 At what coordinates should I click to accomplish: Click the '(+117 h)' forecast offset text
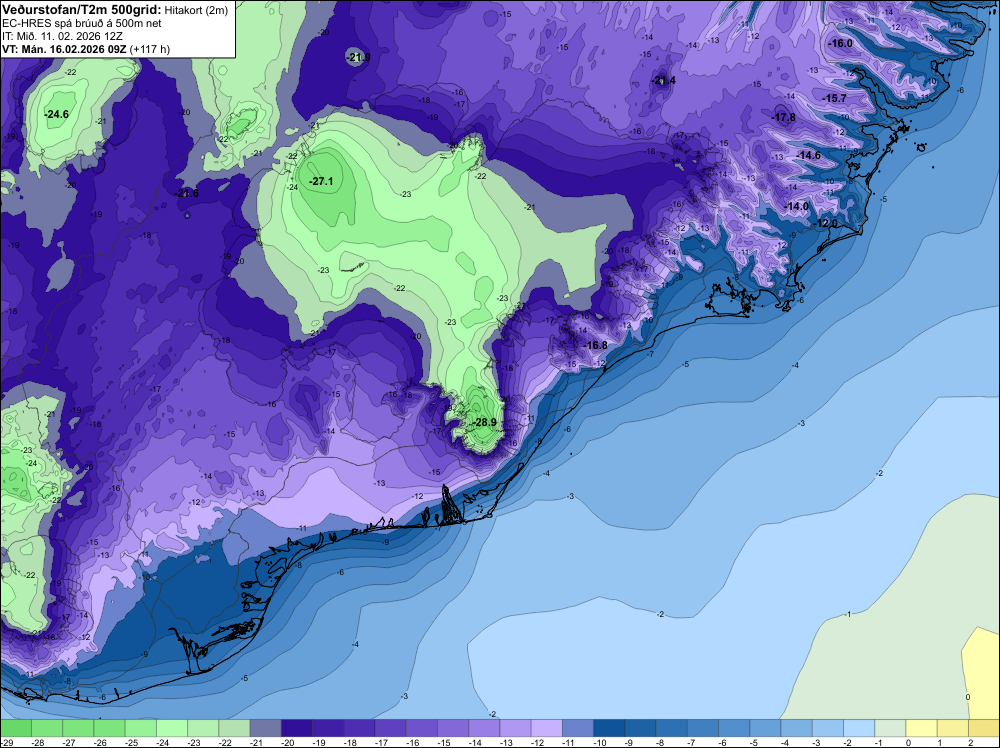pos(150,49)
